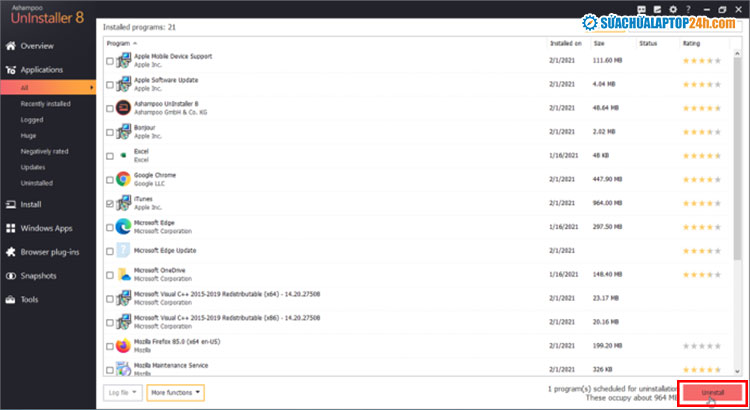Image resolution: width=750 pixels, height=410 pixels.
Task: Check the Google Chrome checkbox
Action: (110, 179)
